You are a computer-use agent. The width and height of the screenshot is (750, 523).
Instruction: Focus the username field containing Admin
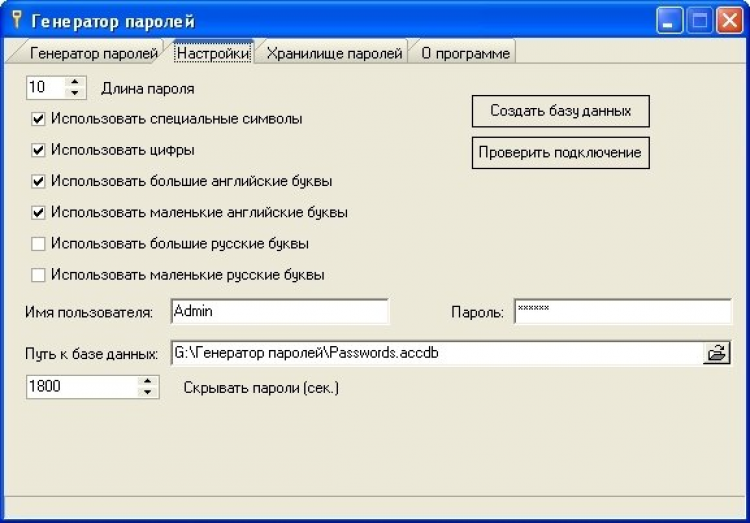[x=279, y=312]
